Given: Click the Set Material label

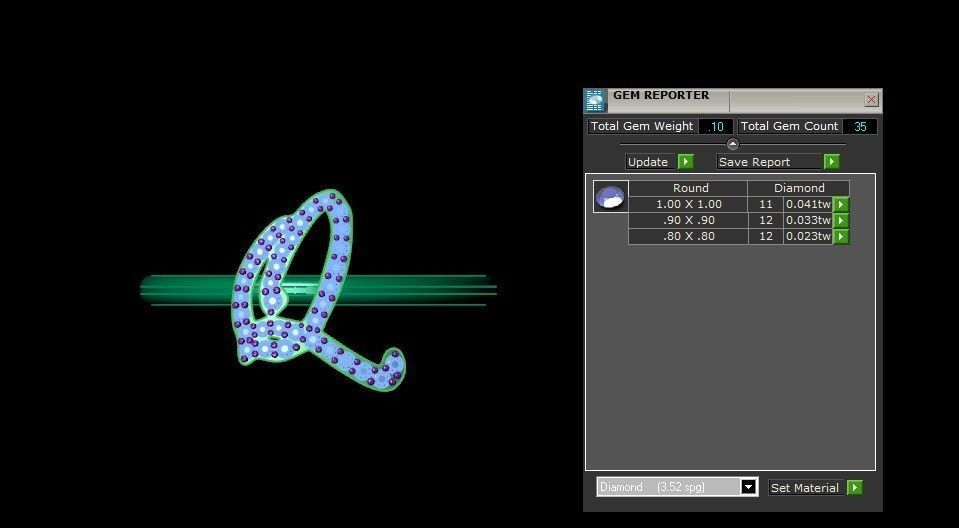Looking at the screenshot, I should click(804, 488).
